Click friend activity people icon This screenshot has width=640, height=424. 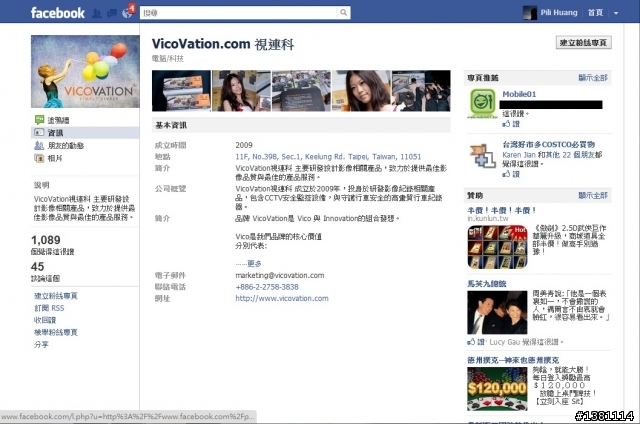[39, 145]
